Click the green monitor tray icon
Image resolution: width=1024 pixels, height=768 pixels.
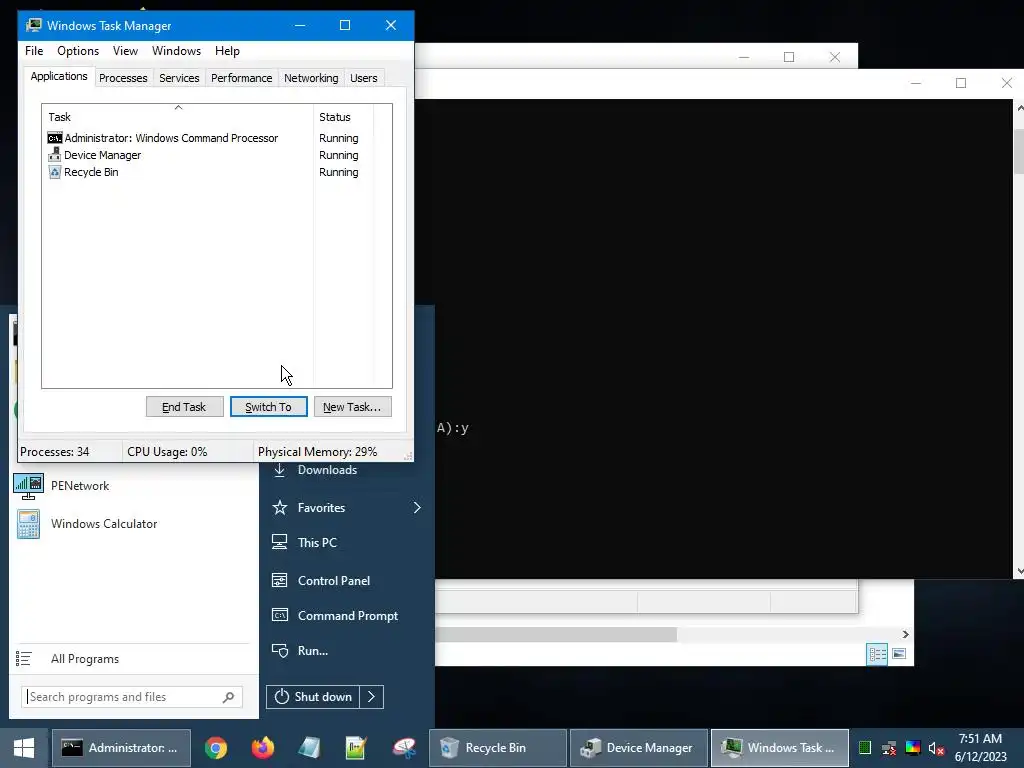point(865,748)
